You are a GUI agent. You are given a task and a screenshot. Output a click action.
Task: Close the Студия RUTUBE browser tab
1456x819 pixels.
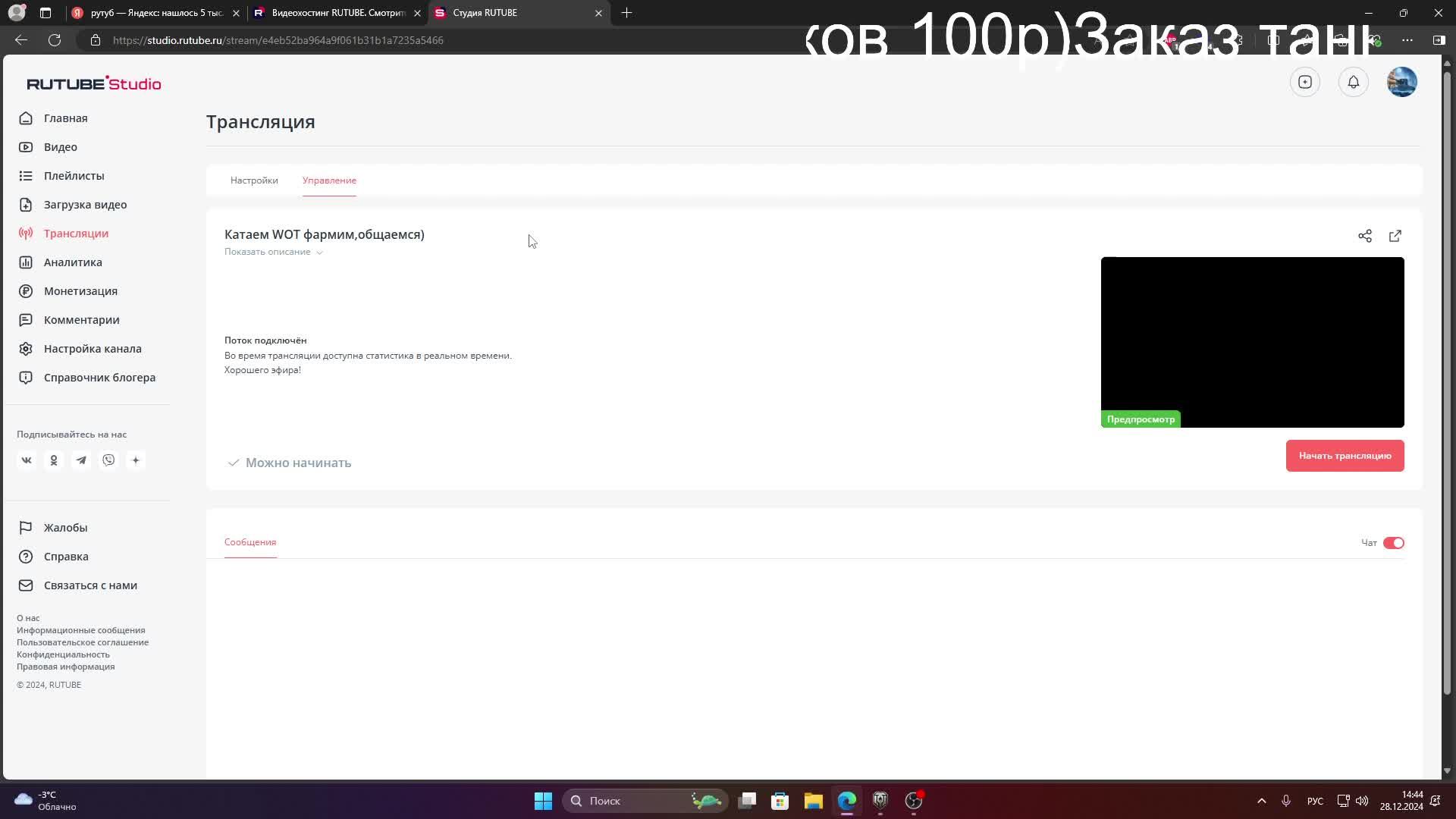click(x=598, y=13)
